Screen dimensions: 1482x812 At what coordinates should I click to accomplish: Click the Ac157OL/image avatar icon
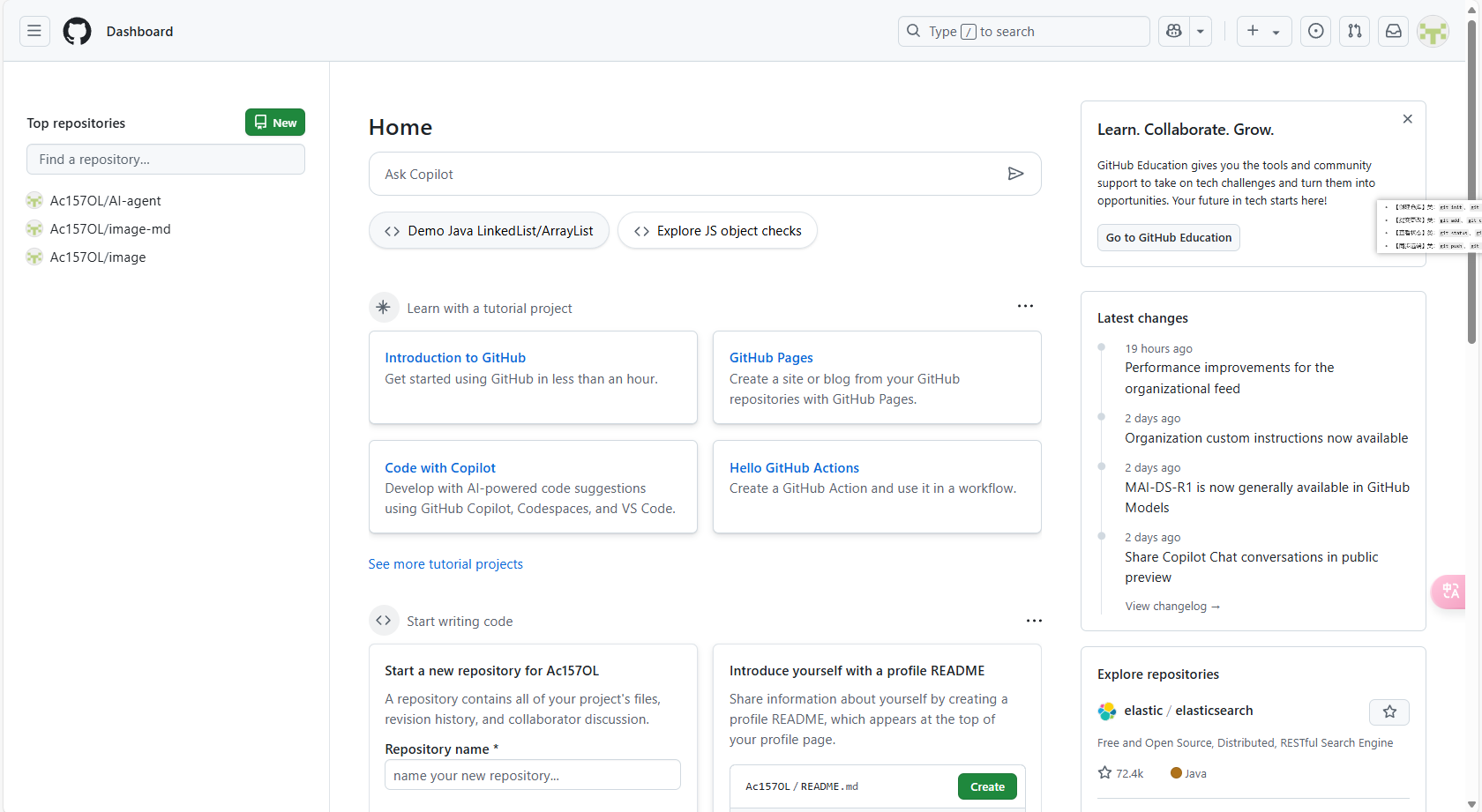click(x=34, y=257)
